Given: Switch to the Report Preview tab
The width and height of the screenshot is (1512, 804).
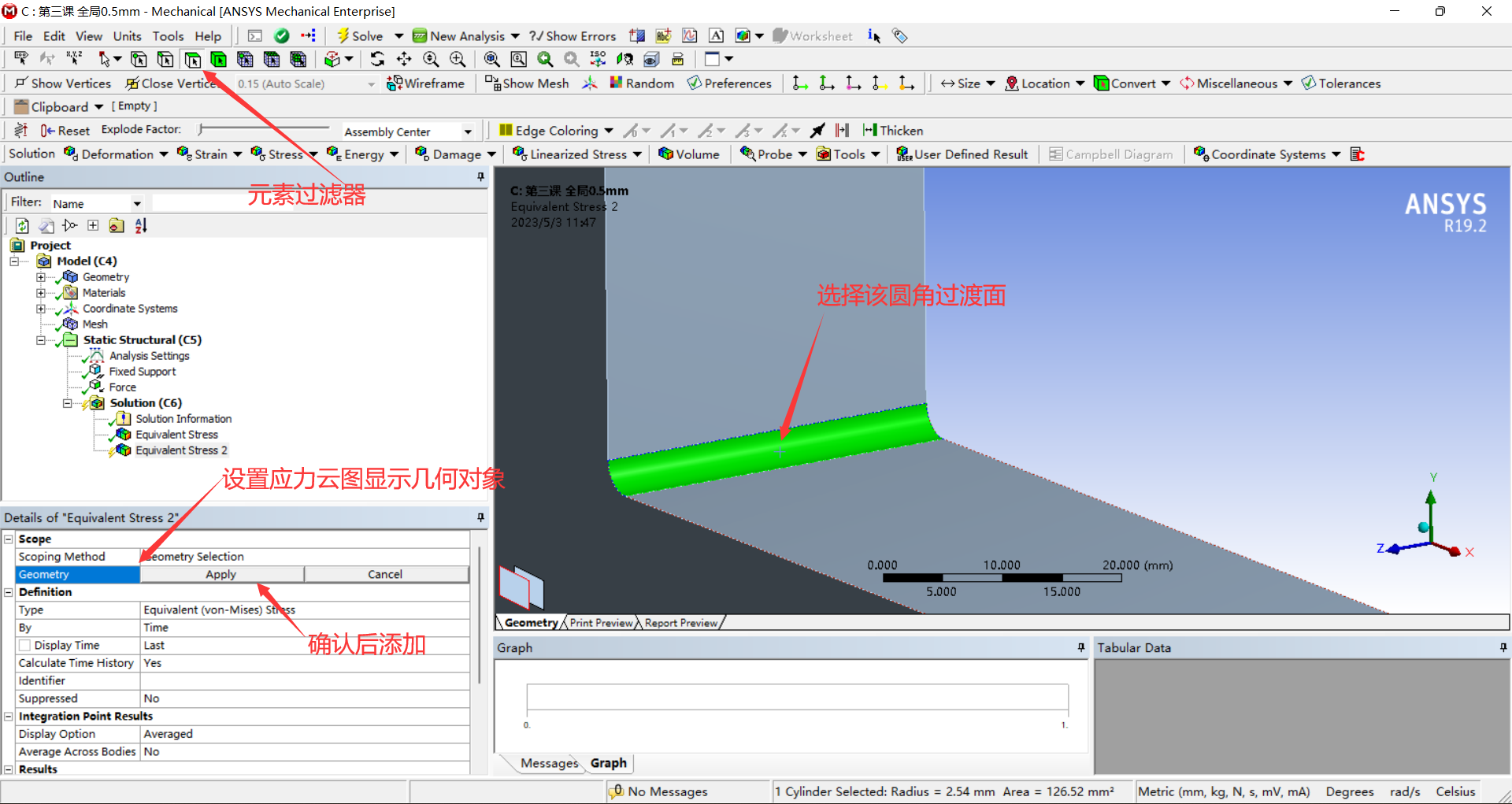Looking at the screenshot, I should [x=681, y=623].
